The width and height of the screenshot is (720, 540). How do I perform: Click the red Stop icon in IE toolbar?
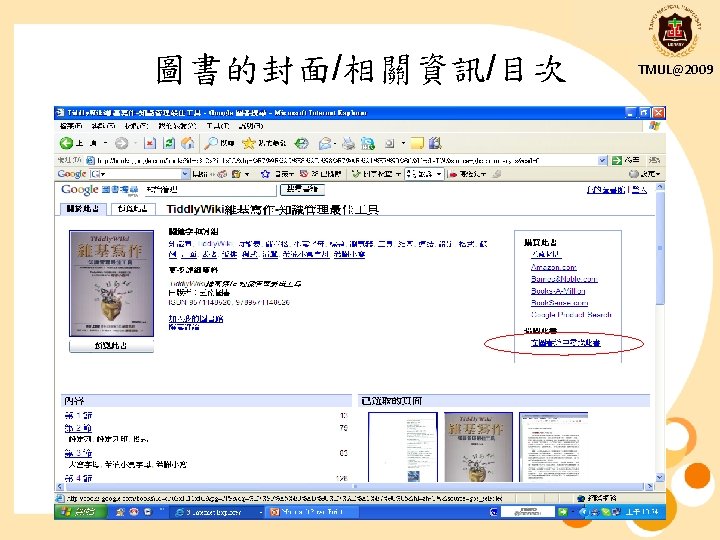150,144
